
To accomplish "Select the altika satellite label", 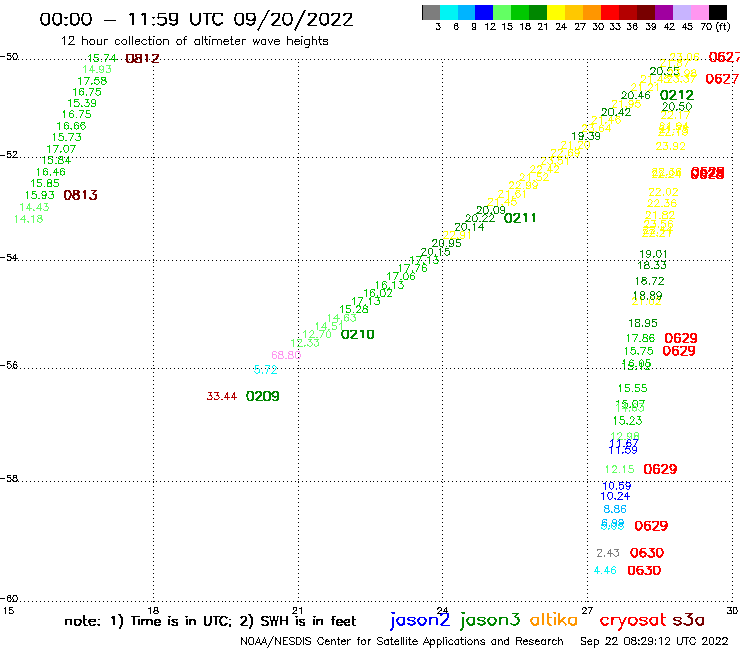I will pos(554,619).
